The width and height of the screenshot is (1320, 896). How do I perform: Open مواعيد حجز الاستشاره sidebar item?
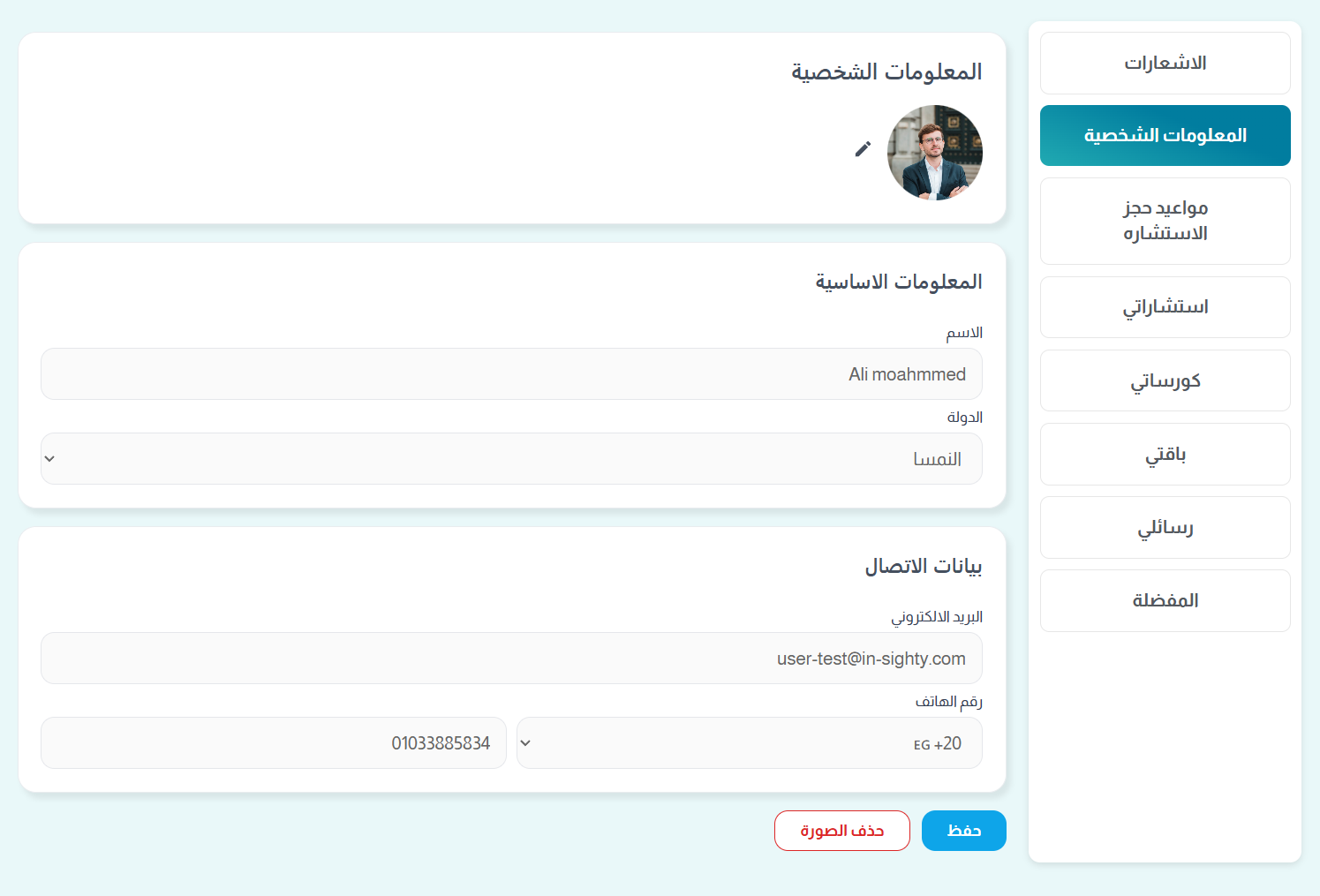tap(1165, 221)
